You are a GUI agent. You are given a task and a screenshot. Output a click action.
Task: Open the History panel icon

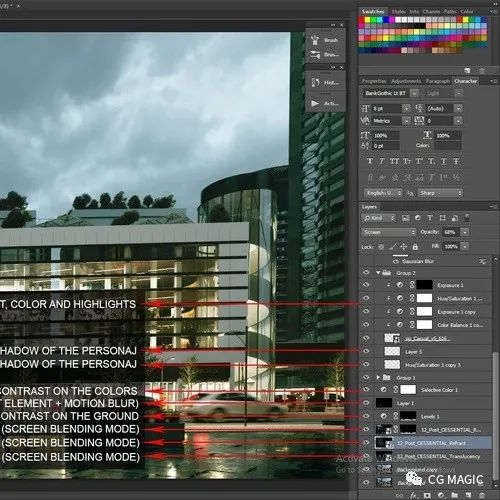click(315, 82)
